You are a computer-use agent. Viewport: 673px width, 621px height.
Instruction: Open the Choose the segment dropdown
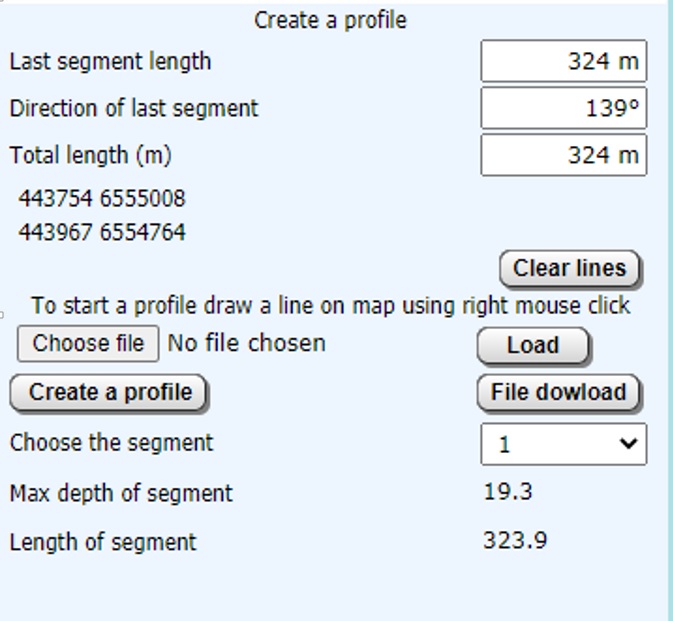(x=563, y=444)
